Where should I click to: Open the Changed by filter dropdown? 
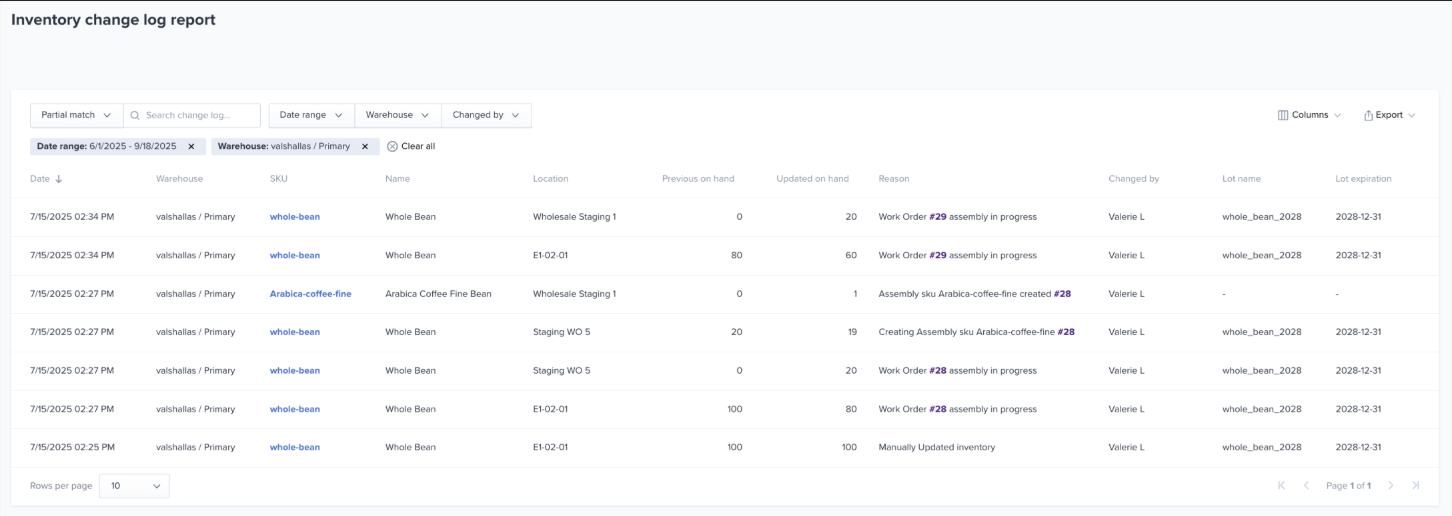coord(486,115)
